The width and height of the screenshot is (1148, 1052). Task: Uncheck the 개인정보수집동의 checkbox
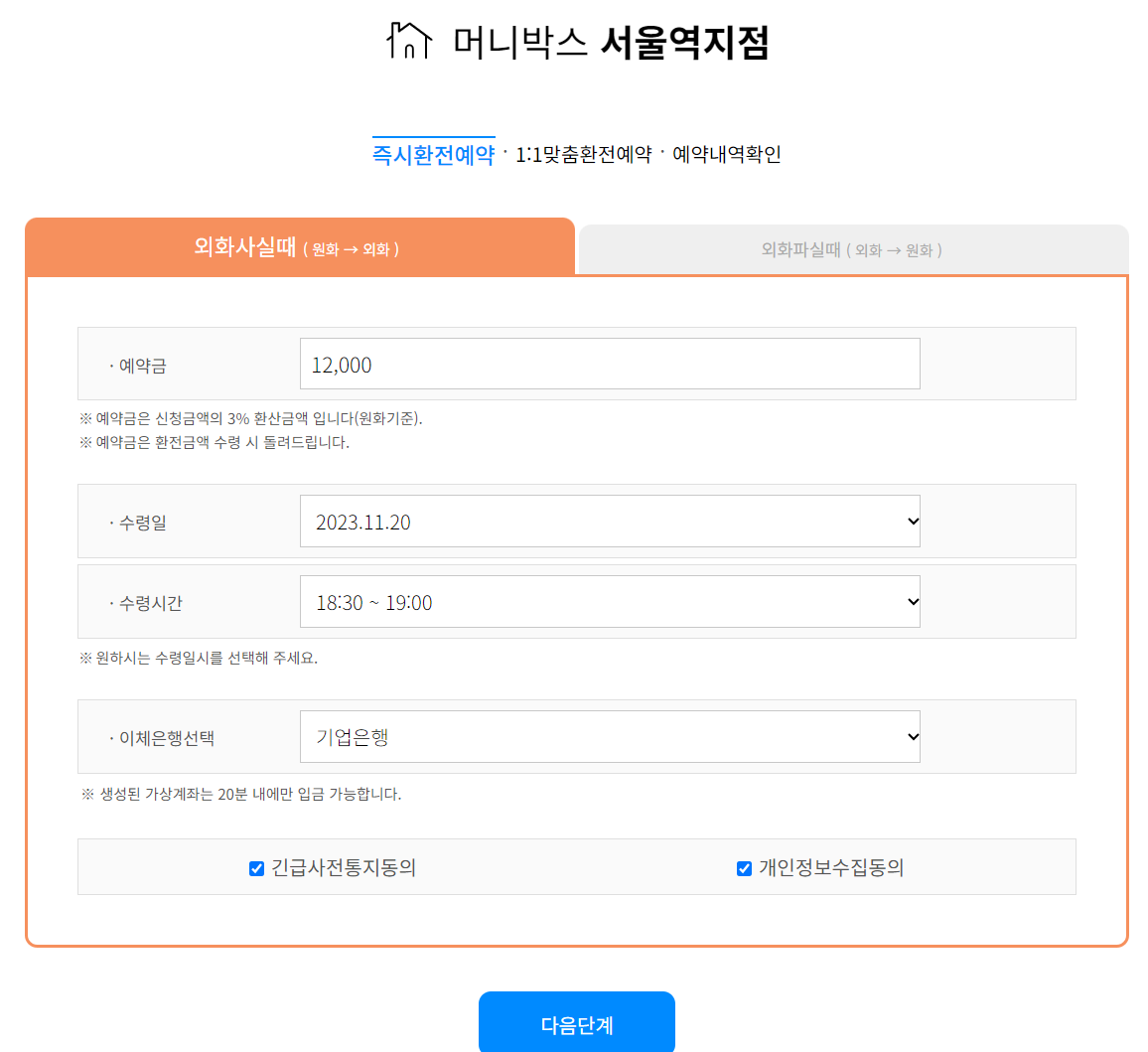743,867
